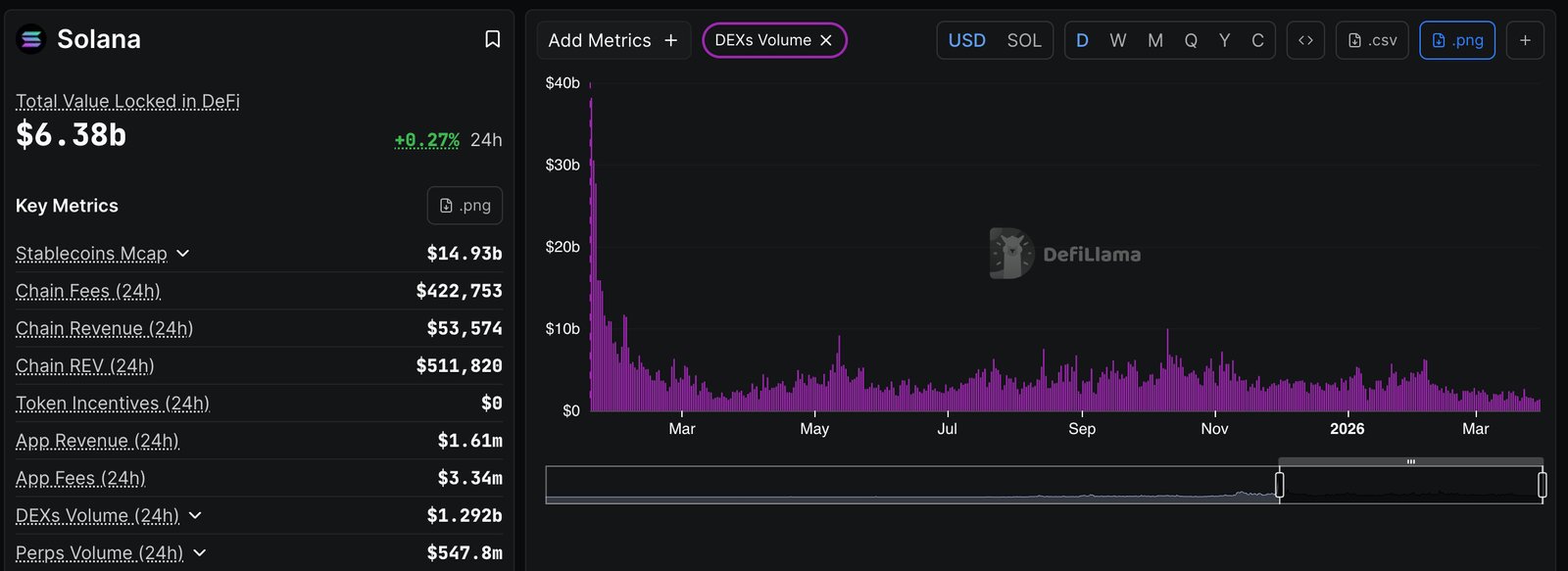Click the Solana logo icon
This screenshot has height=571, width=1568.
tap(31, 39)
